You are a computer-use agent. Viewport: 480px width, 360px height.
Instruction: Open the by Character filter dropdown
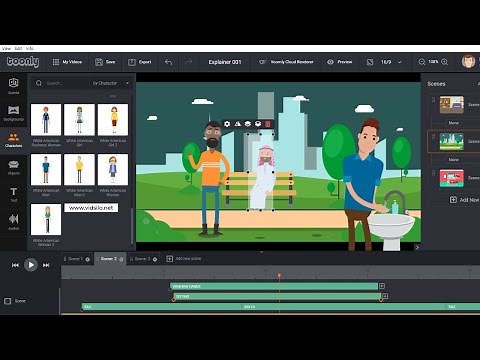[111, 83]
